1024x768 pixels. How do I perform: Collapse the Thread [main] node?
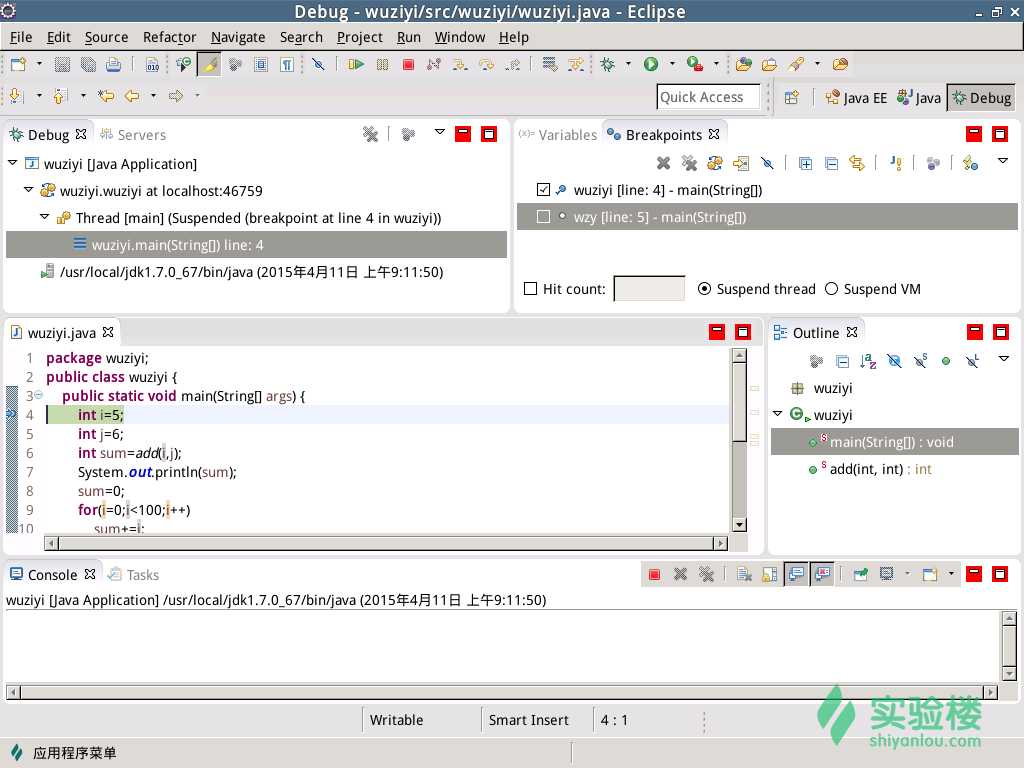click(x=44, y=216)
